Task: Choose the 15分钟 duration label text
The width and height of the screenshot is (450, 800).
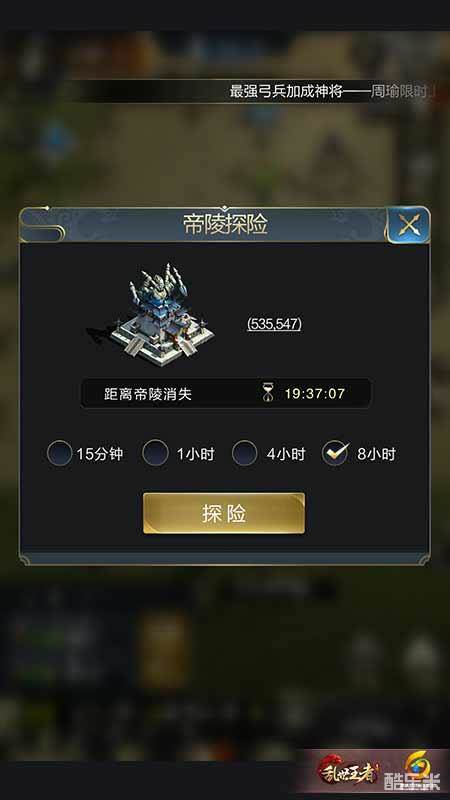Action: point(100,454)
